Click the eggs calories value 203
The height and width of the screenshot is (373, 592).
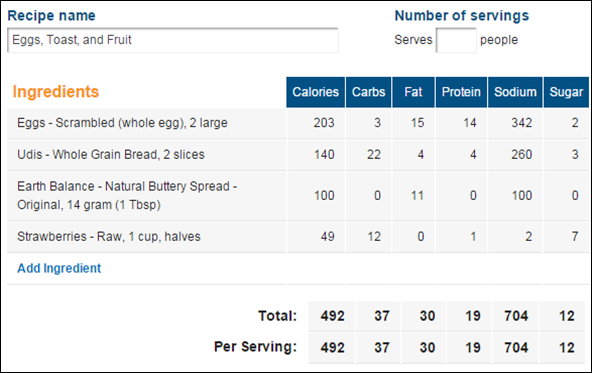[x=324, y=123]
